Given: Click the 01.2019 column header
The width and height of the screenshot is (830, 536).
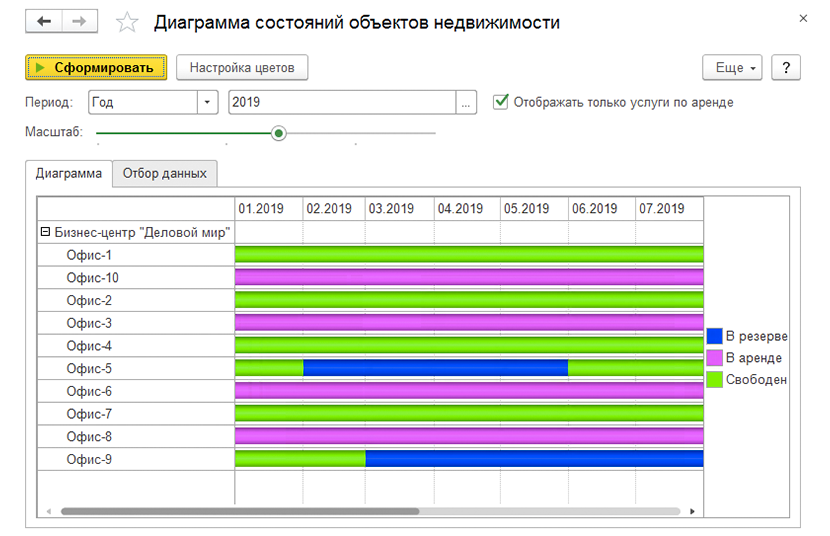Looking at the screenshot, I should coord(269,208).
